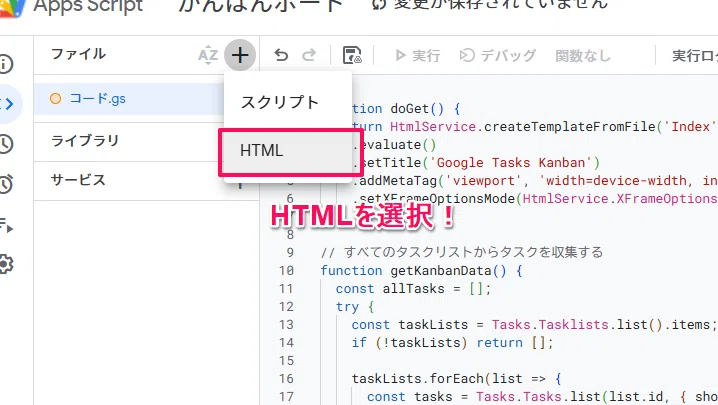Click code line getKanbanData function declaration
The height and width of the screenshot is (405, 718).
click(421, 271)
